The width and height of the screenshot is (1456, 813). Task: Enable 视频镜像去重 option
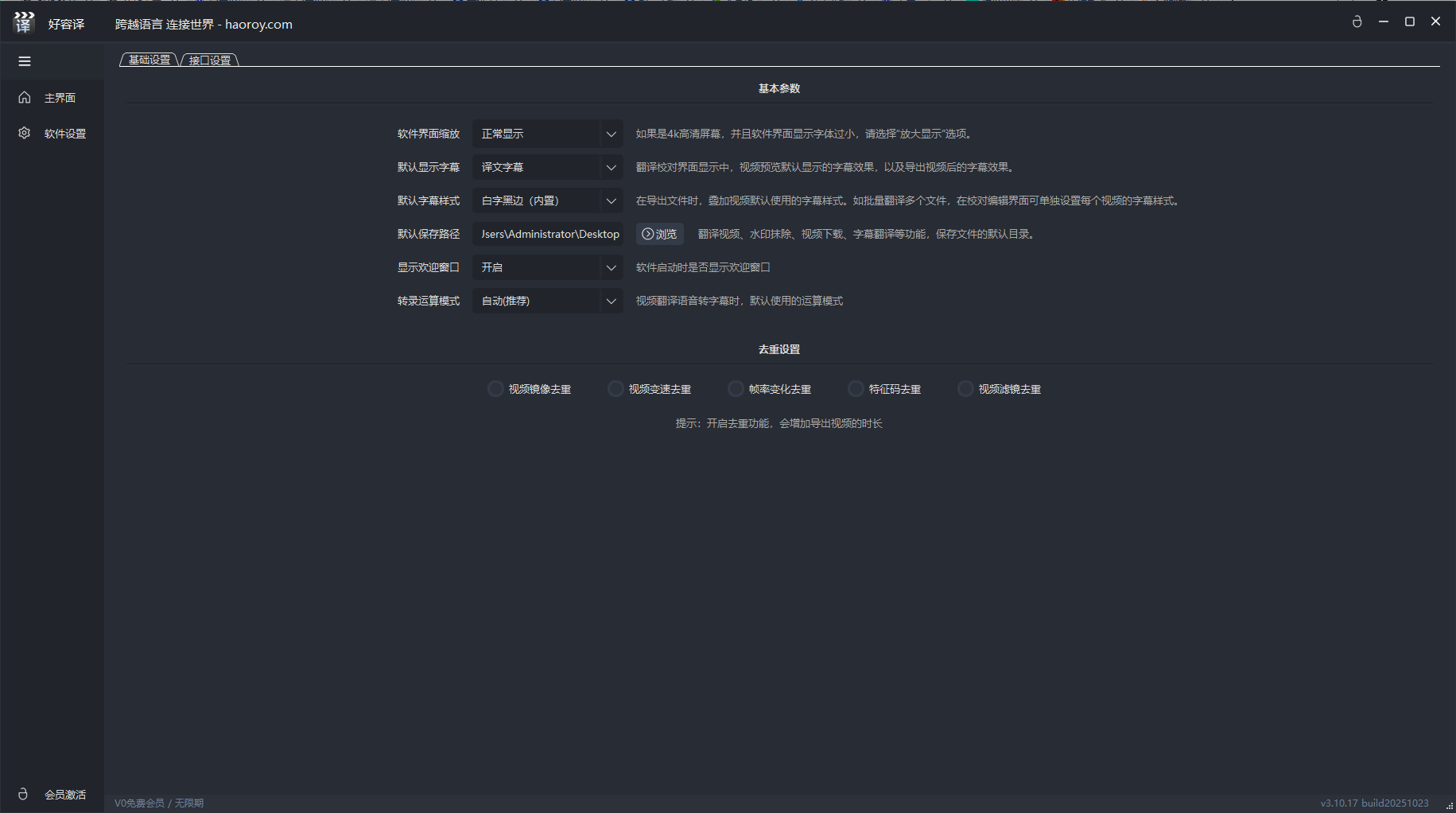coord(495,389)
